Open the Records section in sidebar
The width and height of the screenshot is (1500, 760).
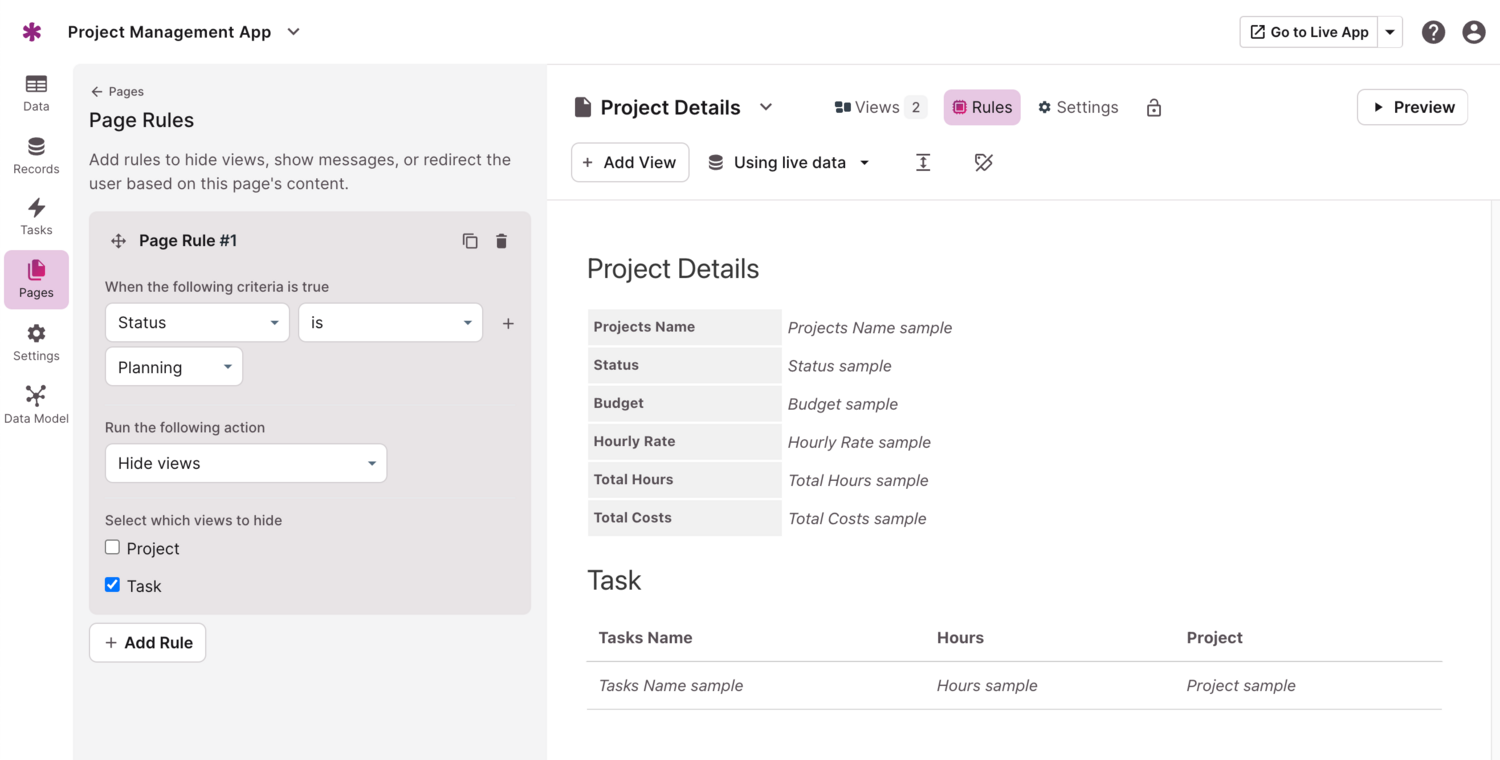pyautogui.click(x=36, y=156)
